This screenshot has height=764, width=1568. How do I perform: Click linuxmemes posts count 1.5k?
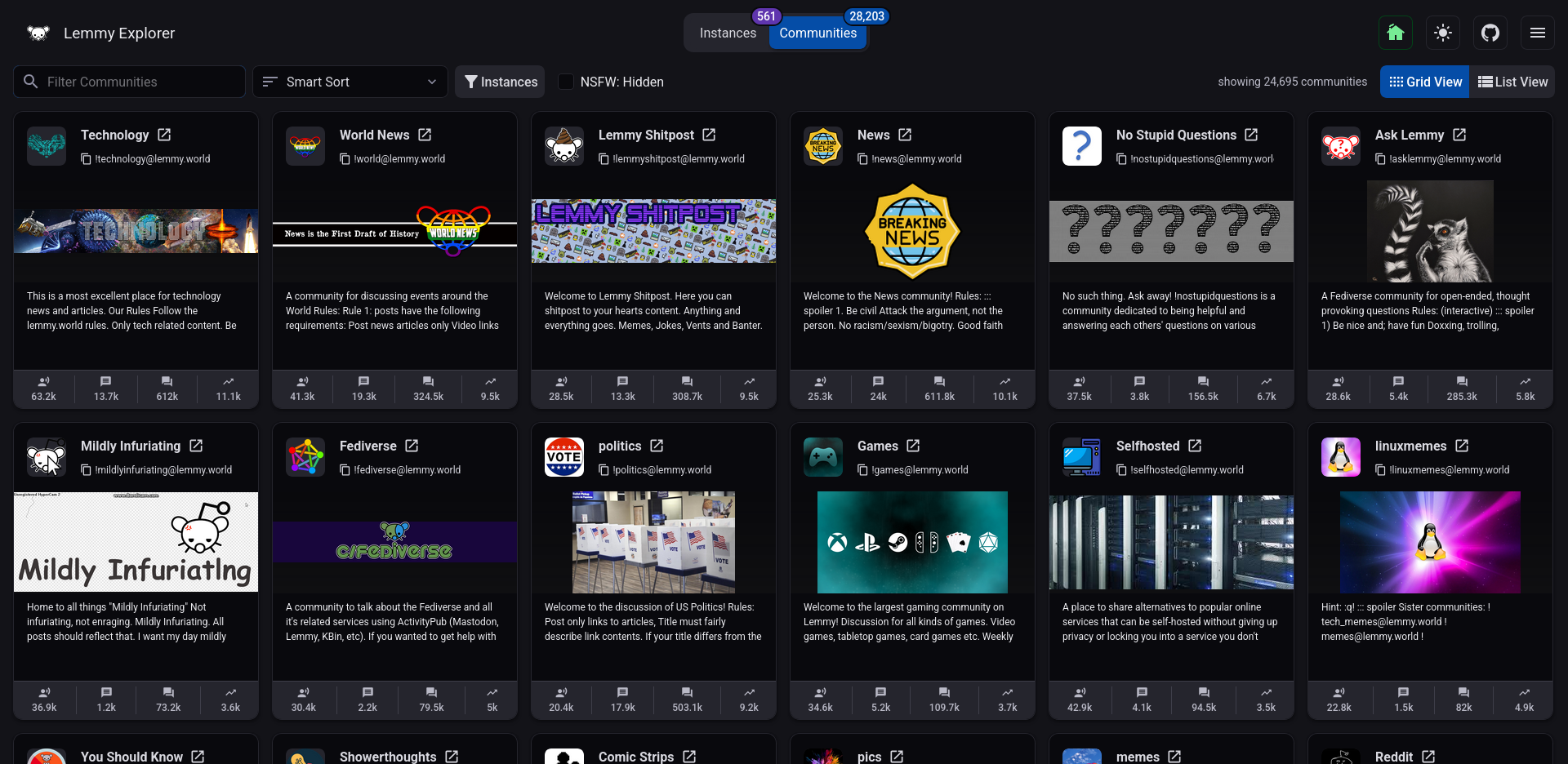pyautogui.click(x=1403, y=700)
